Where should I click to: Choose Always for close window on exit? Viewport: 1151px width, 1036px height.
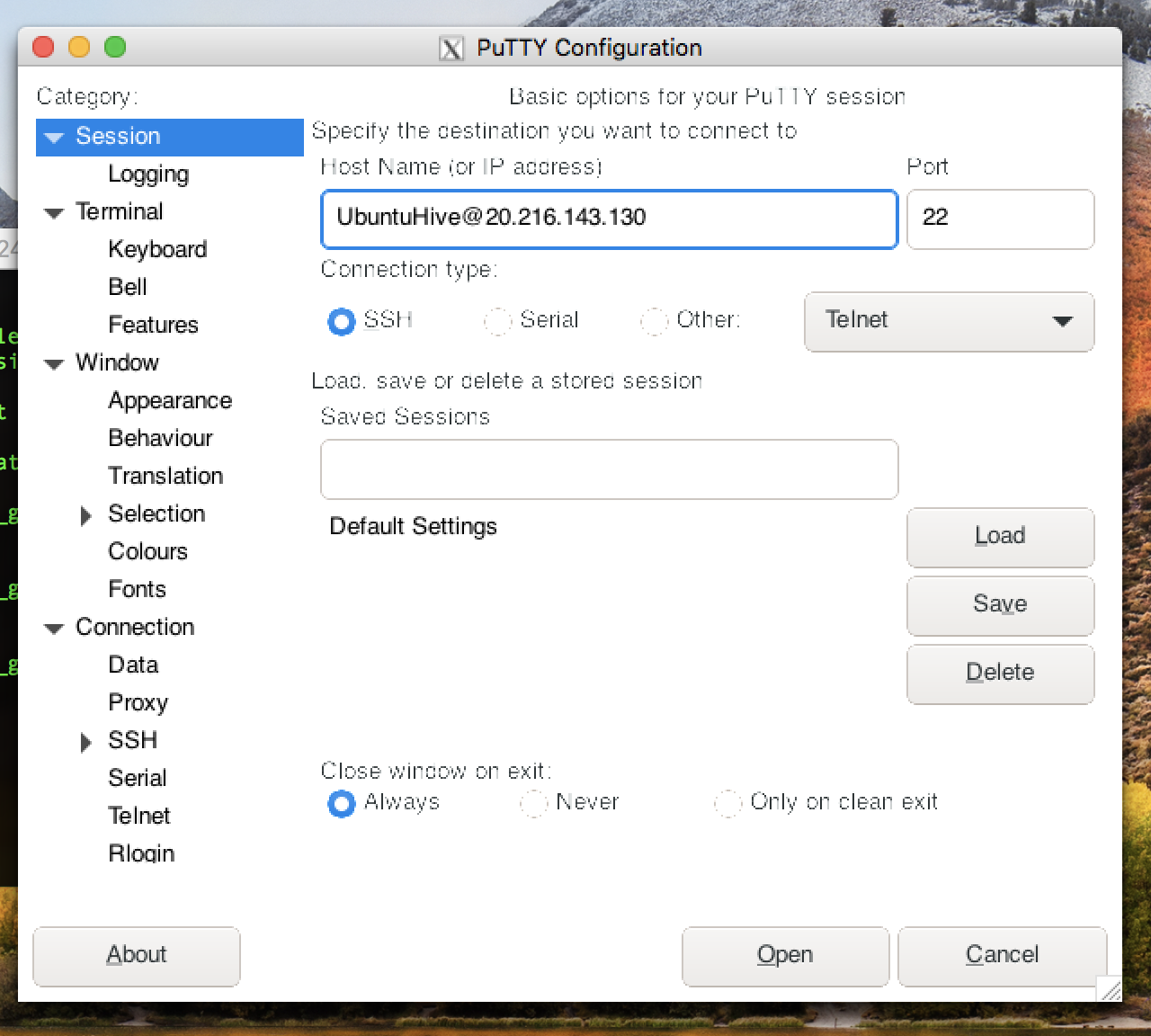point(342,803)
